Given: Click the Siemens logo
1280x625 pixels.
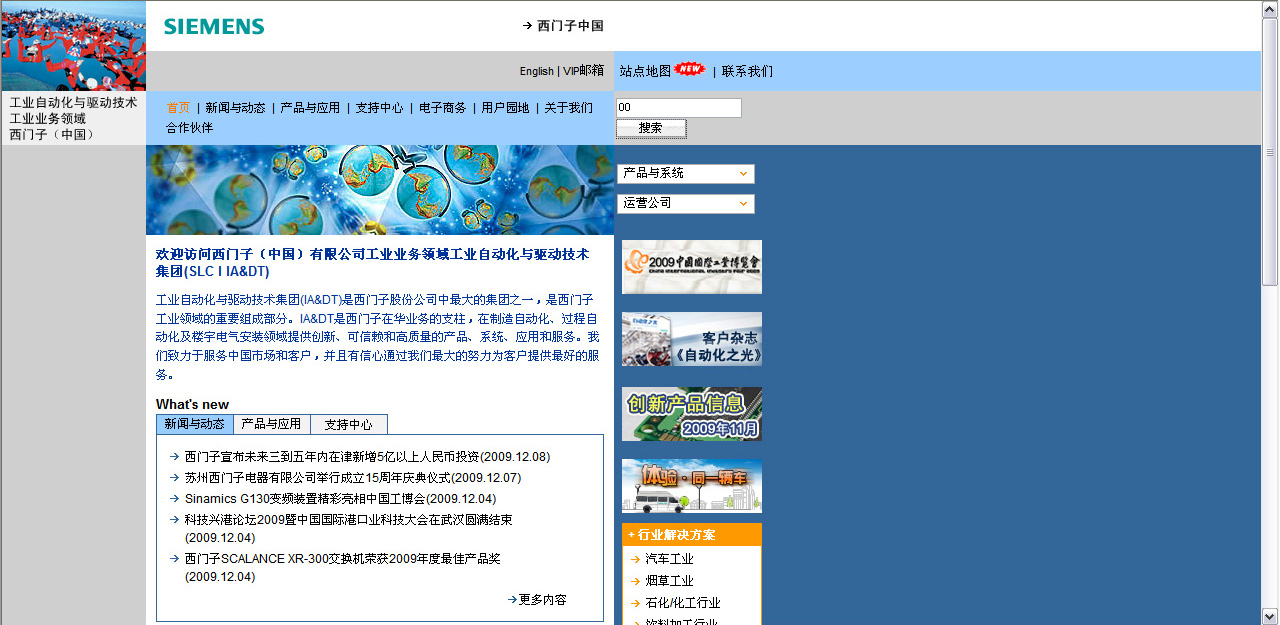Looking at the screenshot, I should (214, 27).
